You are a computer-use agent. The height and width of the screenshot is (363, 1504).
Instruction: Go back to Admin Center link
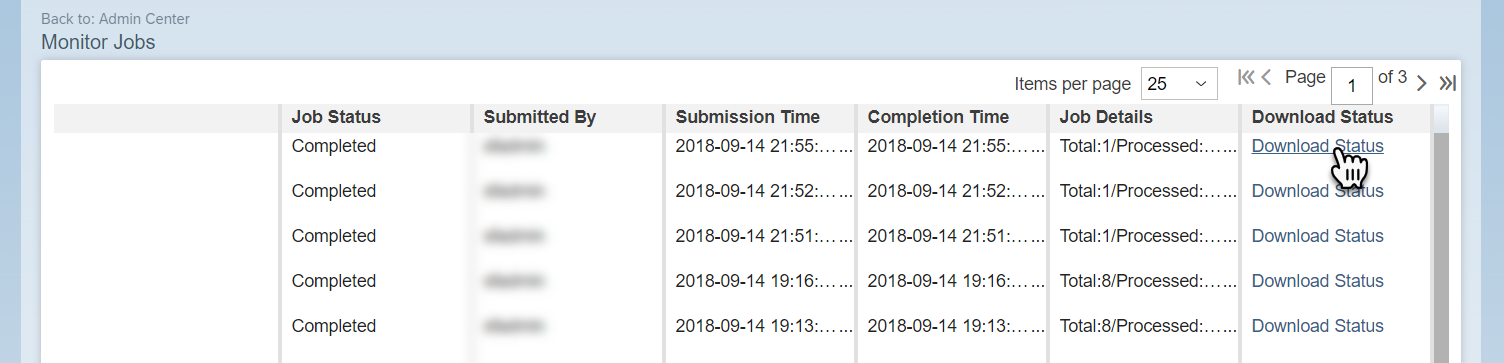click(115, 19)
